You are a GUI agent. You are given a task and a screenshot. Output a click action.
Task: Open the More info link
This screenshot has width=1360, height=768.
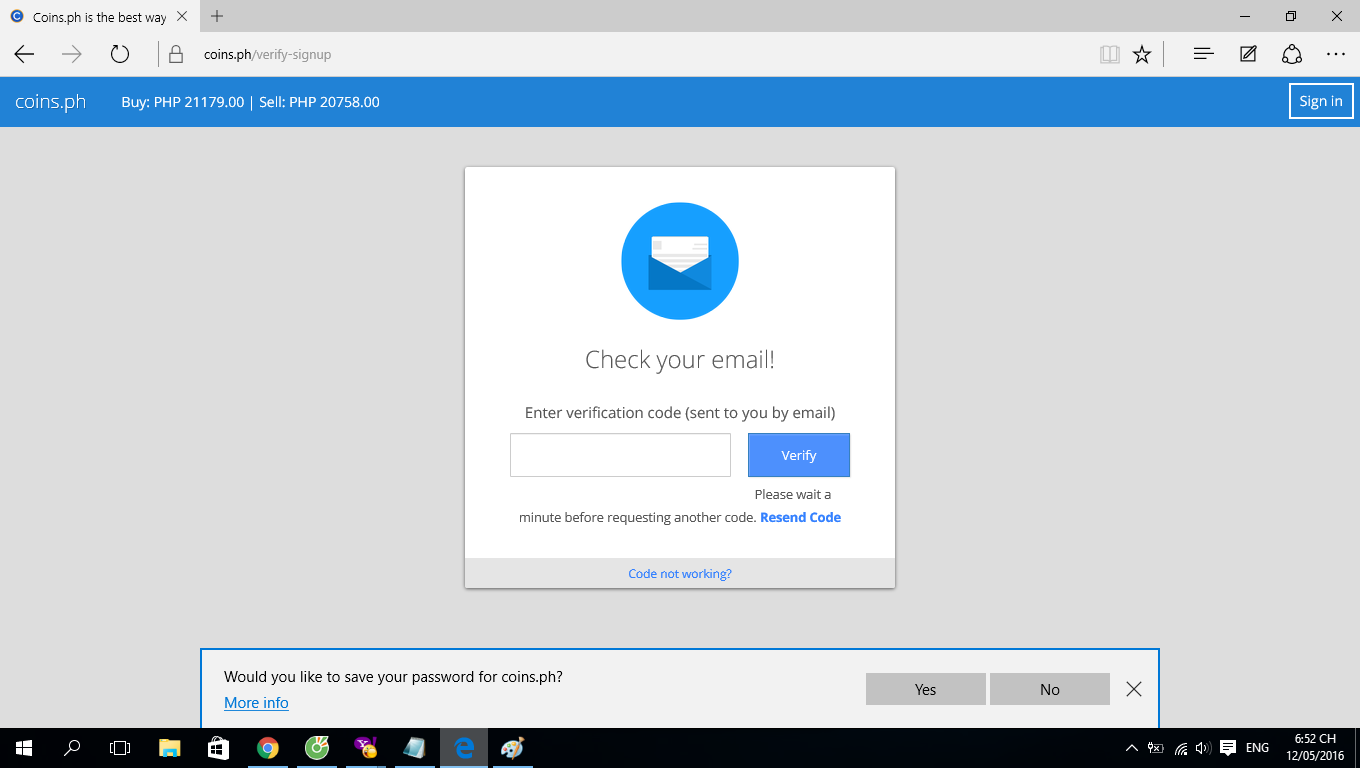click(256, 703)
